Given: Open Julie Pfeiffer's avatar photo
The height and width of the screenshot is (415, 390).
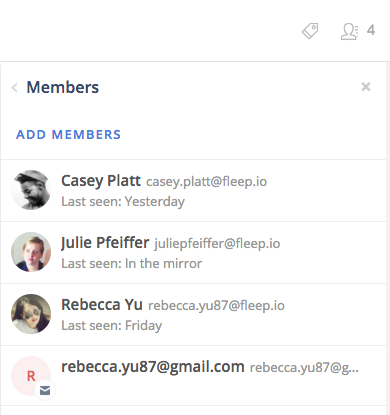Looking at the screenshot, I should click(x=31, y=252).
